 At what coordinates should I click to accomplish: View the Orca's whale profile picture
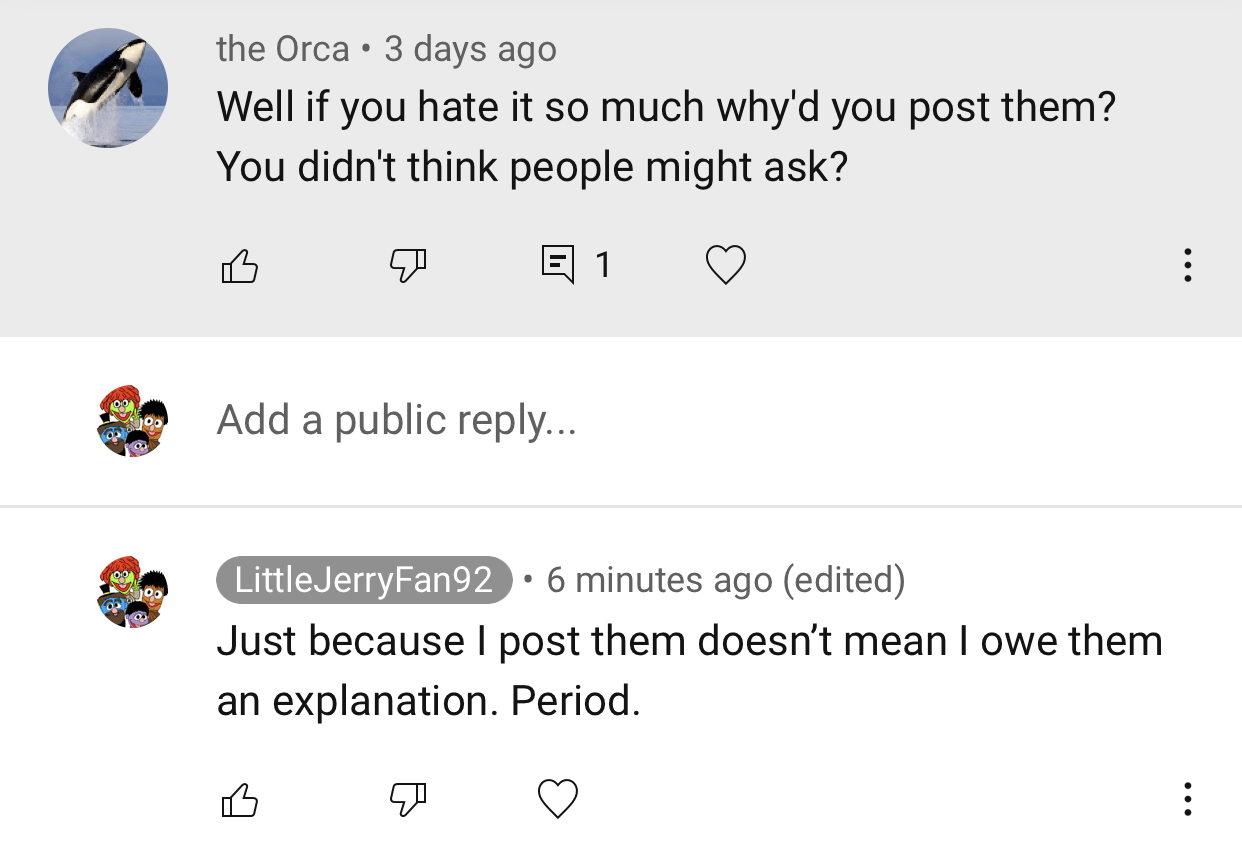coord(108,88)
